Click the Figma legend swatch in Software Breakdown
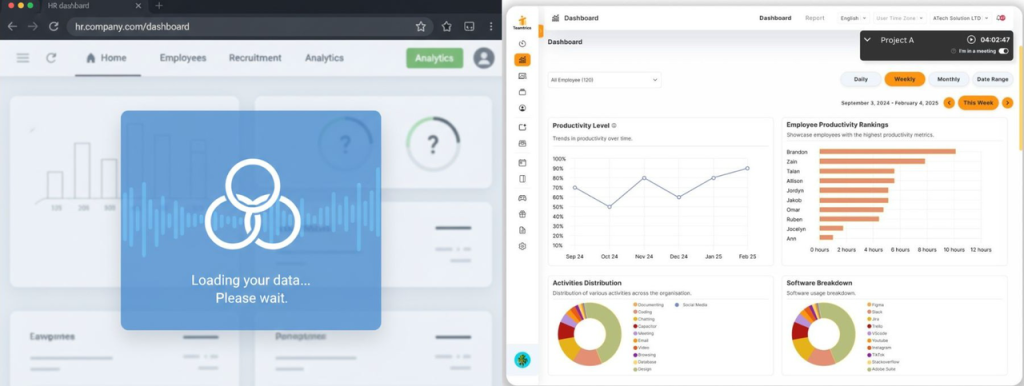 point(869,305)
